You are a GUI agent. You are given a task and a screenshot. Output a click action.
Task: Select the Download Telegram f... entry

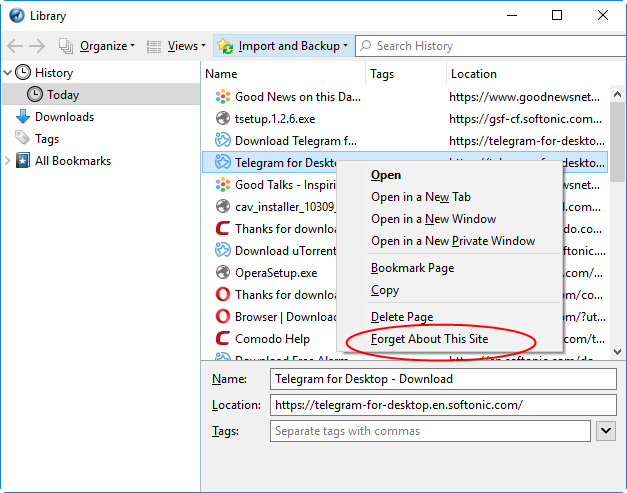point(405,141)
